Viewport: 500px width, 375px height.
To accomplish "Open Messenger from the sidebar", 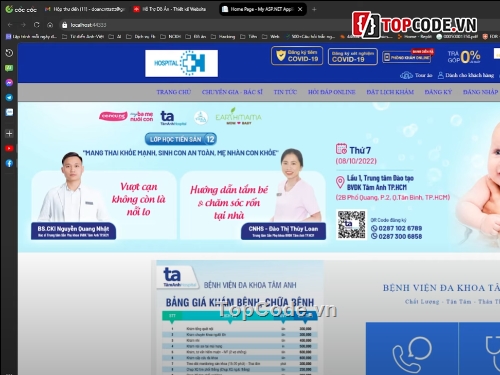I will (x=9, y=82).
